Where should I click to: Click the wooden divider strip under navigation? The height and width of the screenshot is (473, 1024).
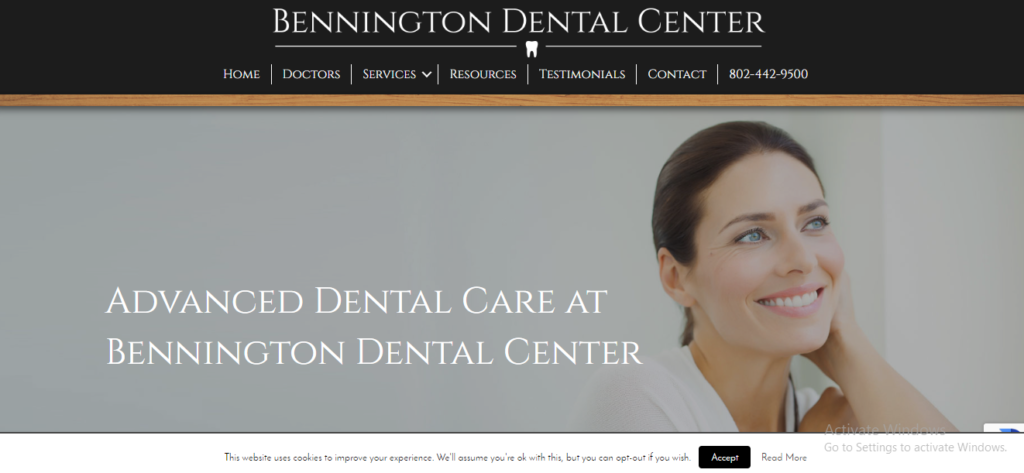[512, 100]
